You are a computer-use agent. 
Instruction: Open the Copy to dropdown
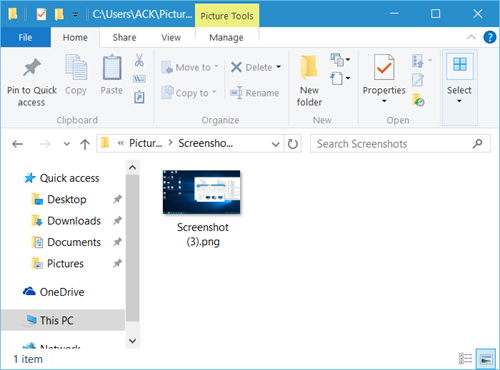[x=189, y=93]
